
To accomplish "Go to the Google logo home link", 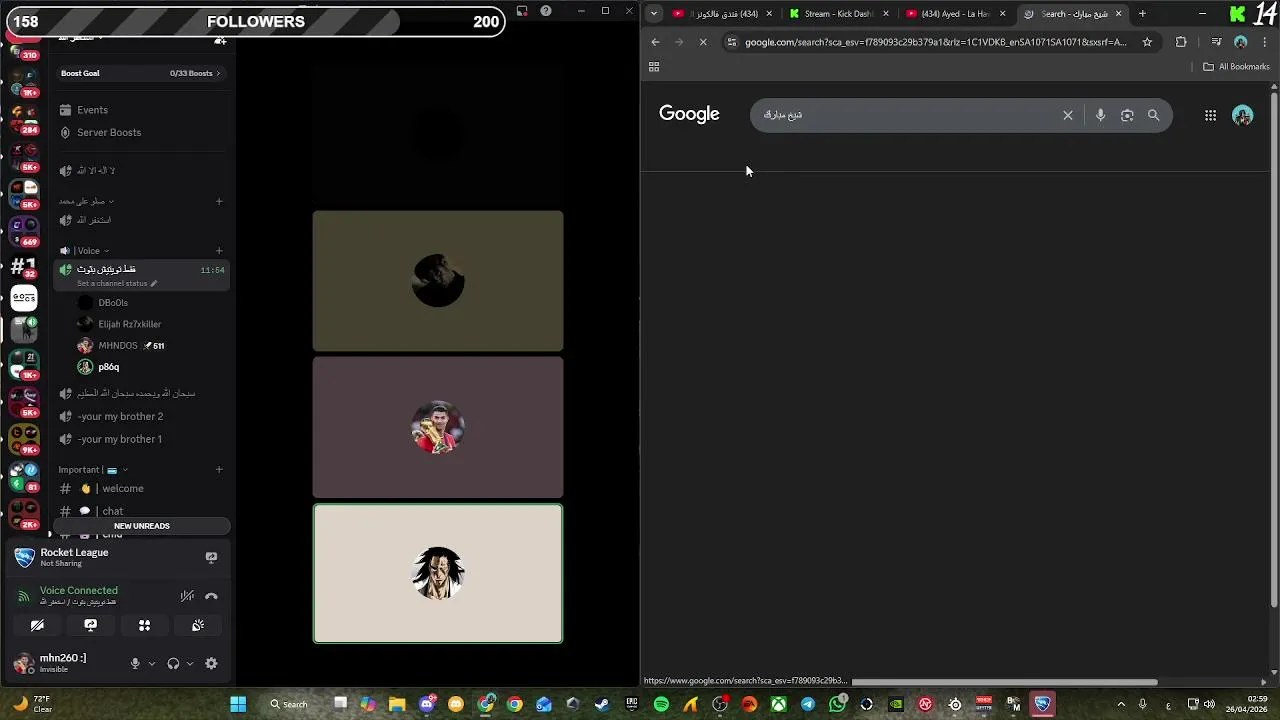I will (x=689, y=114).
